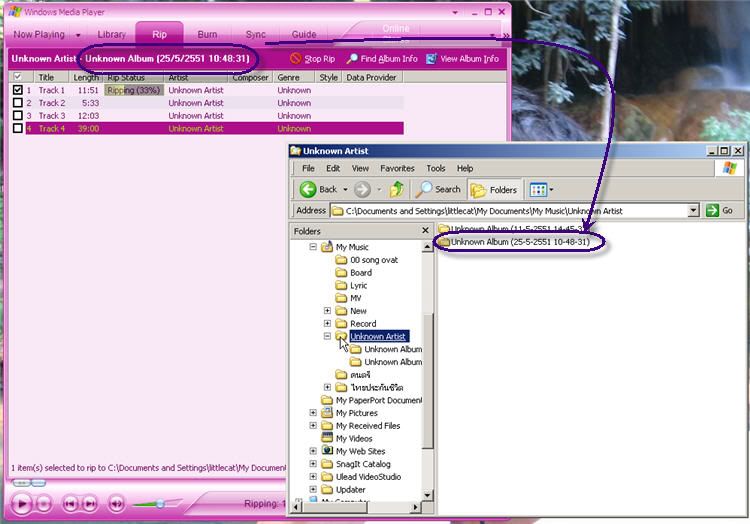Switch to the Sync tab
Viewport: 750px width, 524px height.
click(x=255, y=34)
